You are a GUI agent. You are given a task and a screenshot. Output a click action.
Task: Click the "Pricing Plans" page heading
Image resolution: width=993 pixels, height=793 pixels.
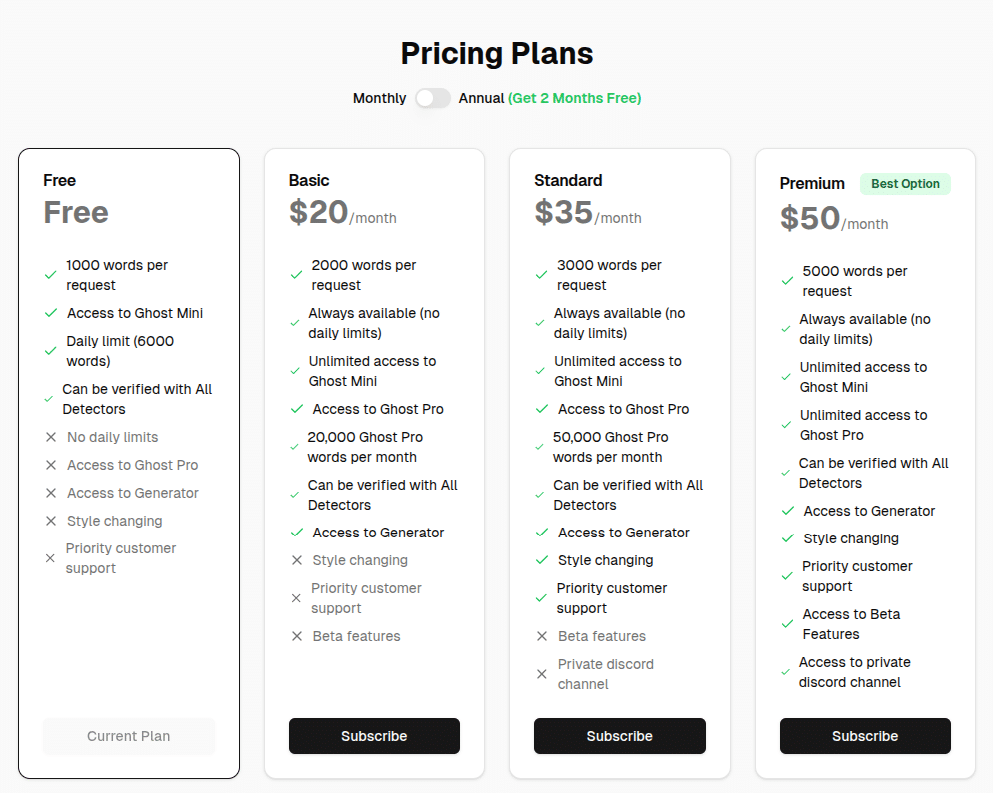tap(496, 53)
